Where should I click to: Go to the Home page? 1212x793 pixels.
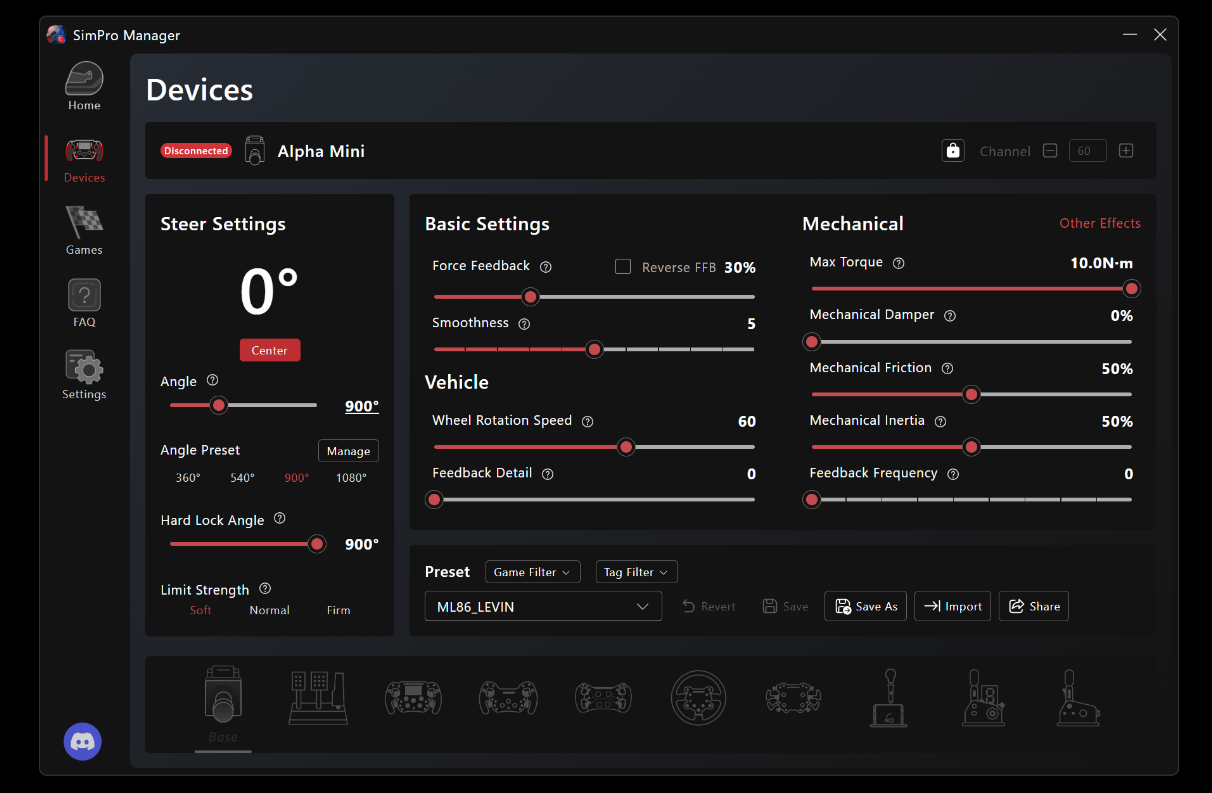click(x=84, y=86)
